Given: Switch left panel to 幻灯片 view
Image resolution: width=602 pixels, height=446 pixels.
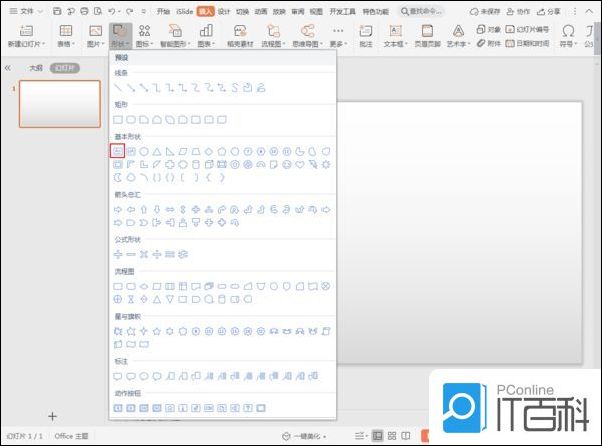Looking at the screenshot, I should click(64, 68).
